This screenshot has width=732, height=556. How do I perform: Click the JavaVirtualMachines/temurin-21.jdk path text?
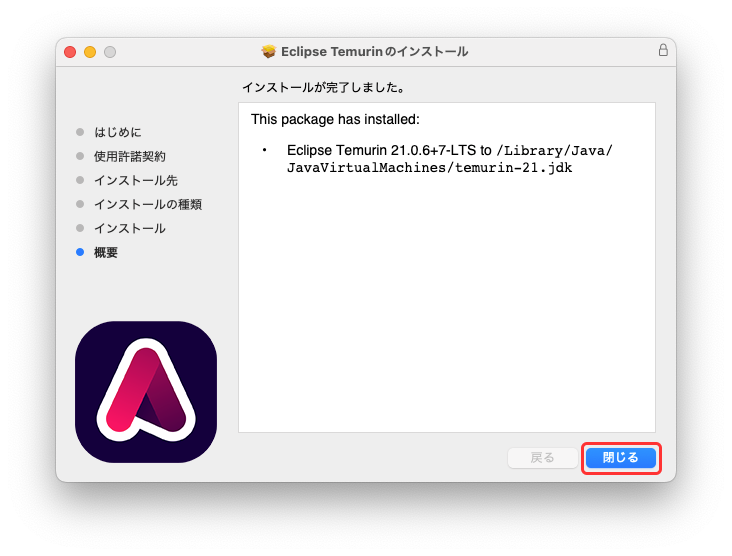[x=429, y=168]
